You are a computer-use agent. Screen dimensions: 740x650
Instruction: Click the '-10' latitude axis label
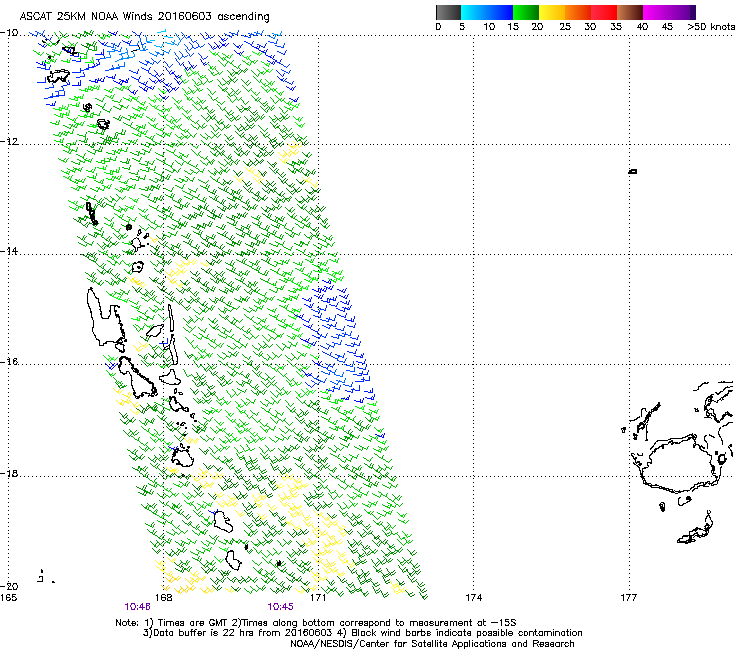[9, 33]
